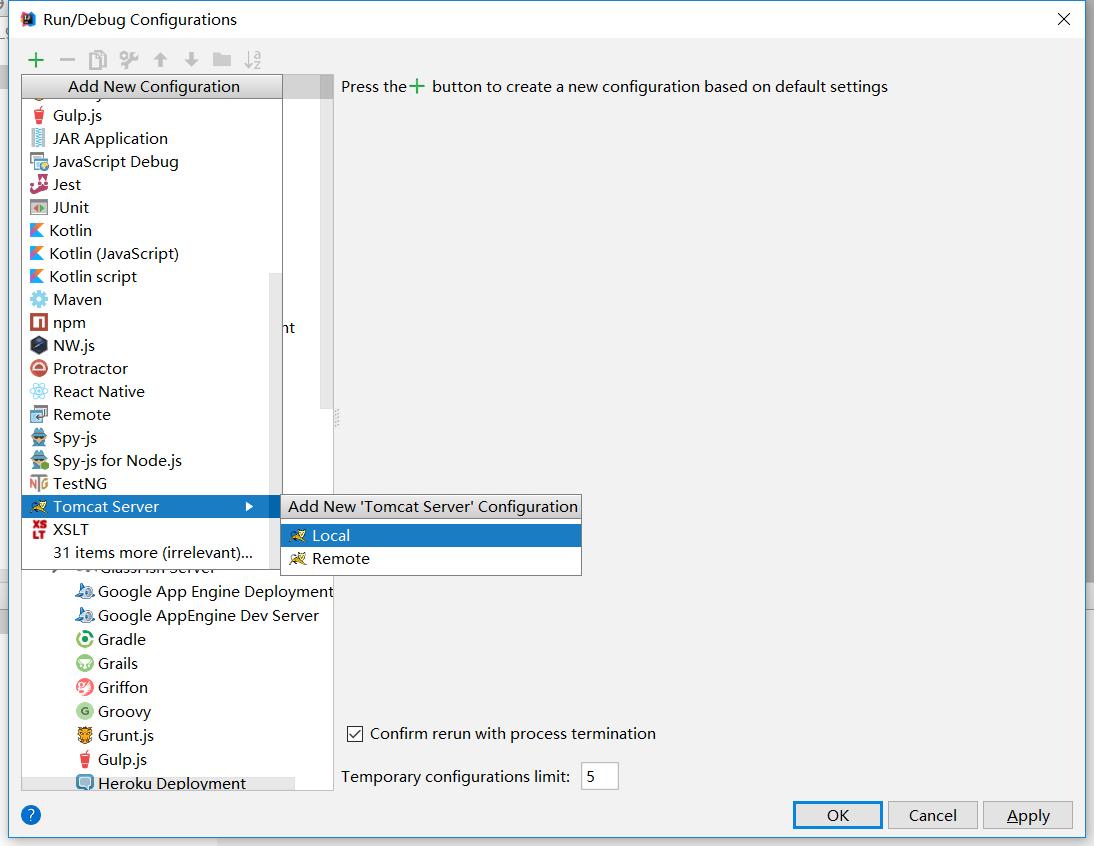Select Grunt.js in defaults tree
Screen dimensions: 1094x846
coord(114,735)
